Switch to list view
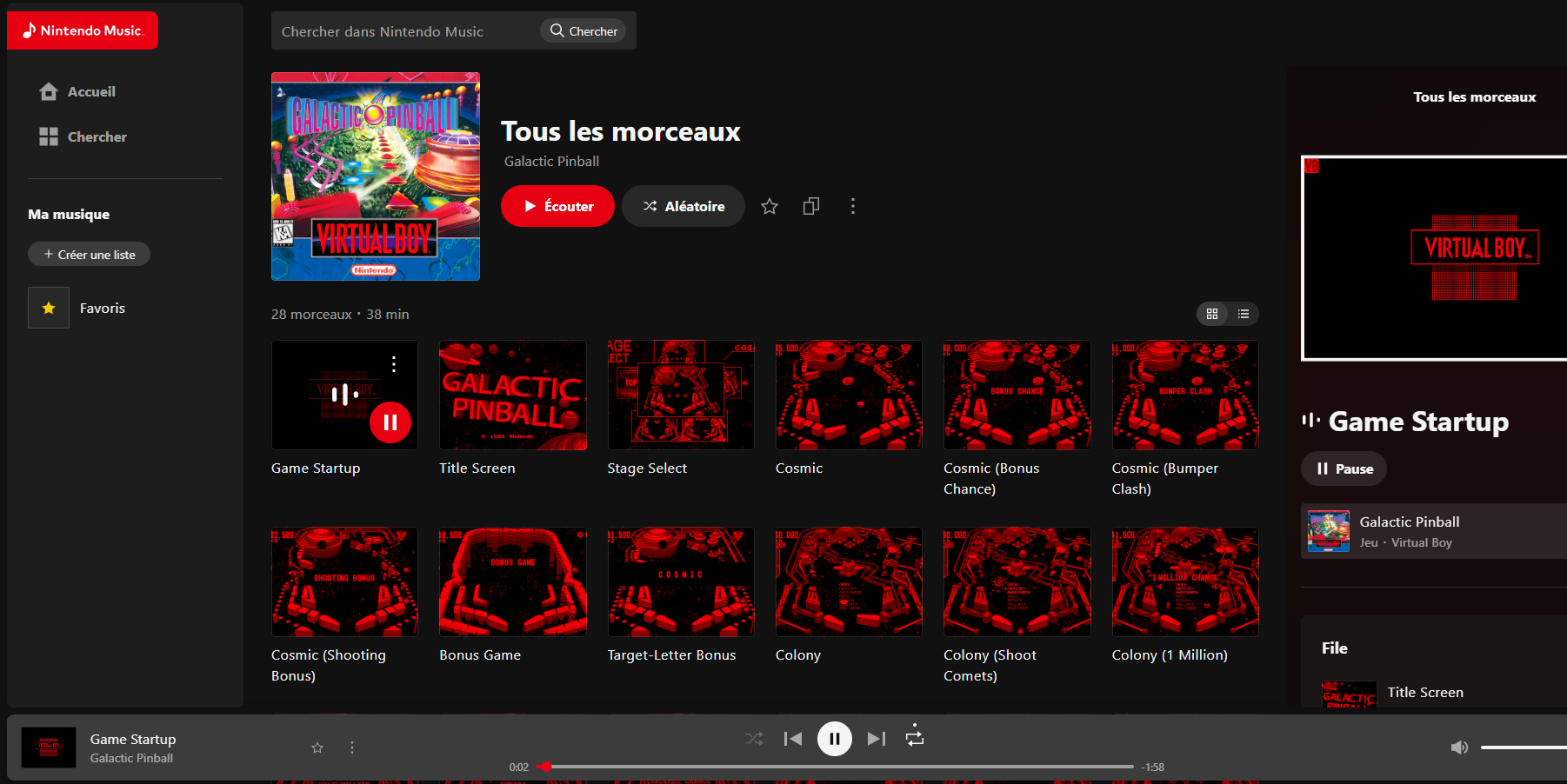Screen dimensions: 1567x784 [1244, 314]
